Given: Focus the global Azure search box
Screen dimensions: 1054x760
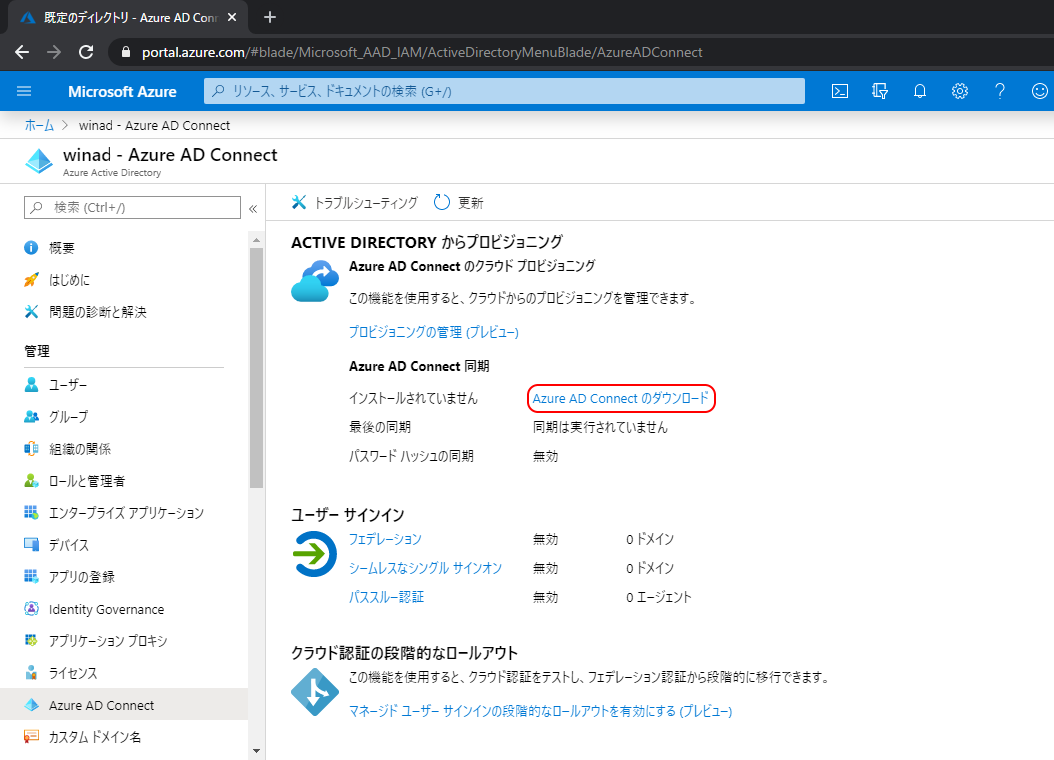Looking at the screenshot, I should 504,91.
